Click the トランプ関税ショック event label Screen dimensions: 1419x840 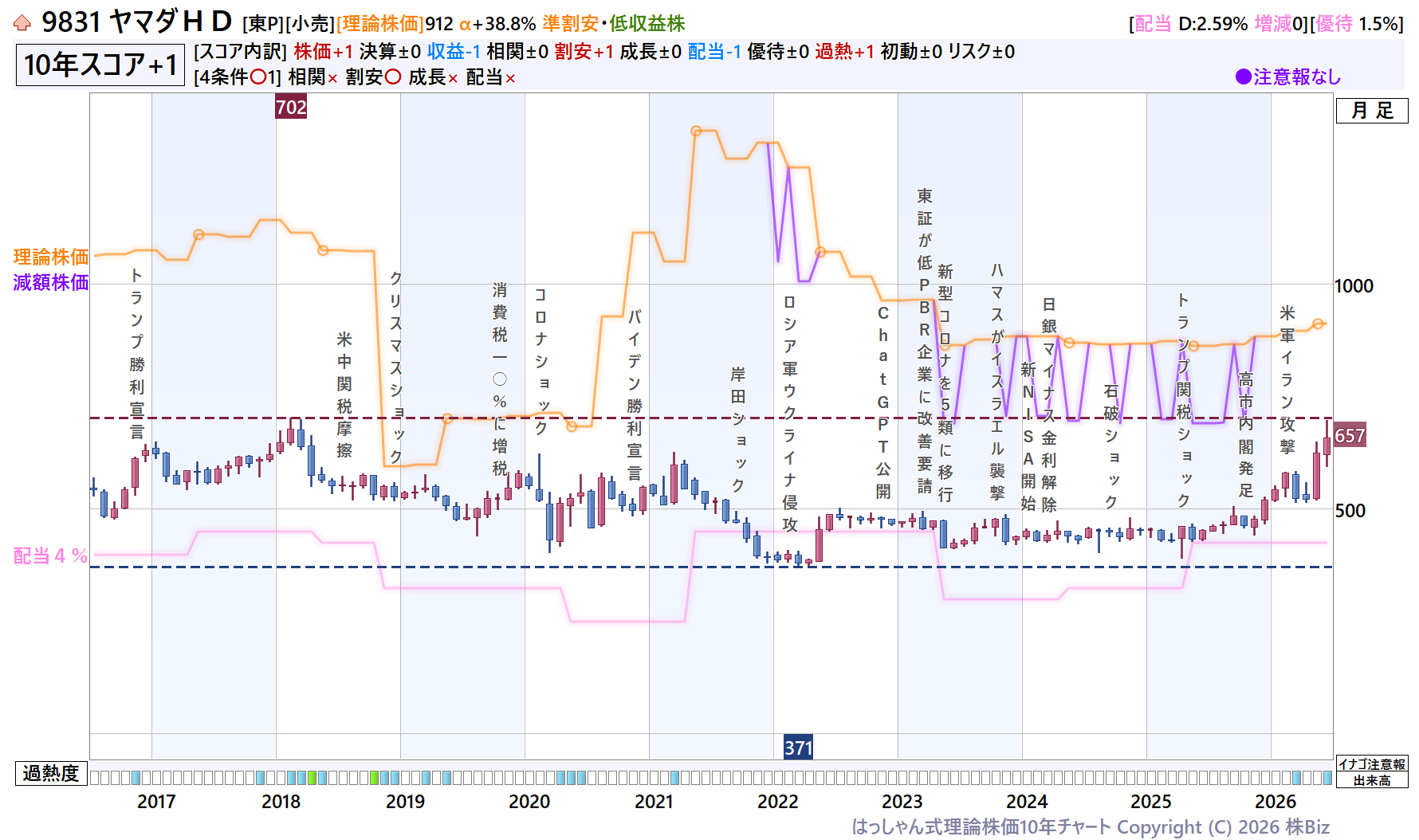[1184, 400]
